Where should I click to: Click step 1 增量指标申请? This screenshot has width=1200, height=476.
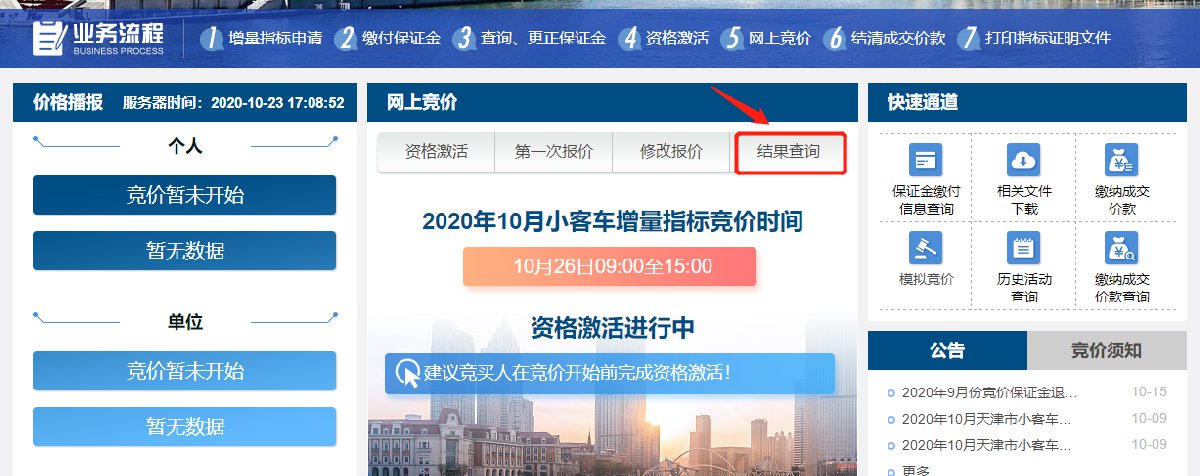click(x=261, y=38)
